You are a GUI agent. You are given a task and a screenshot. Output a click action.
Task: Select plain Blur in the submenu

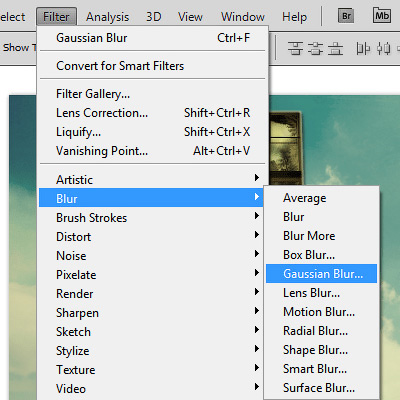(321, 217)
